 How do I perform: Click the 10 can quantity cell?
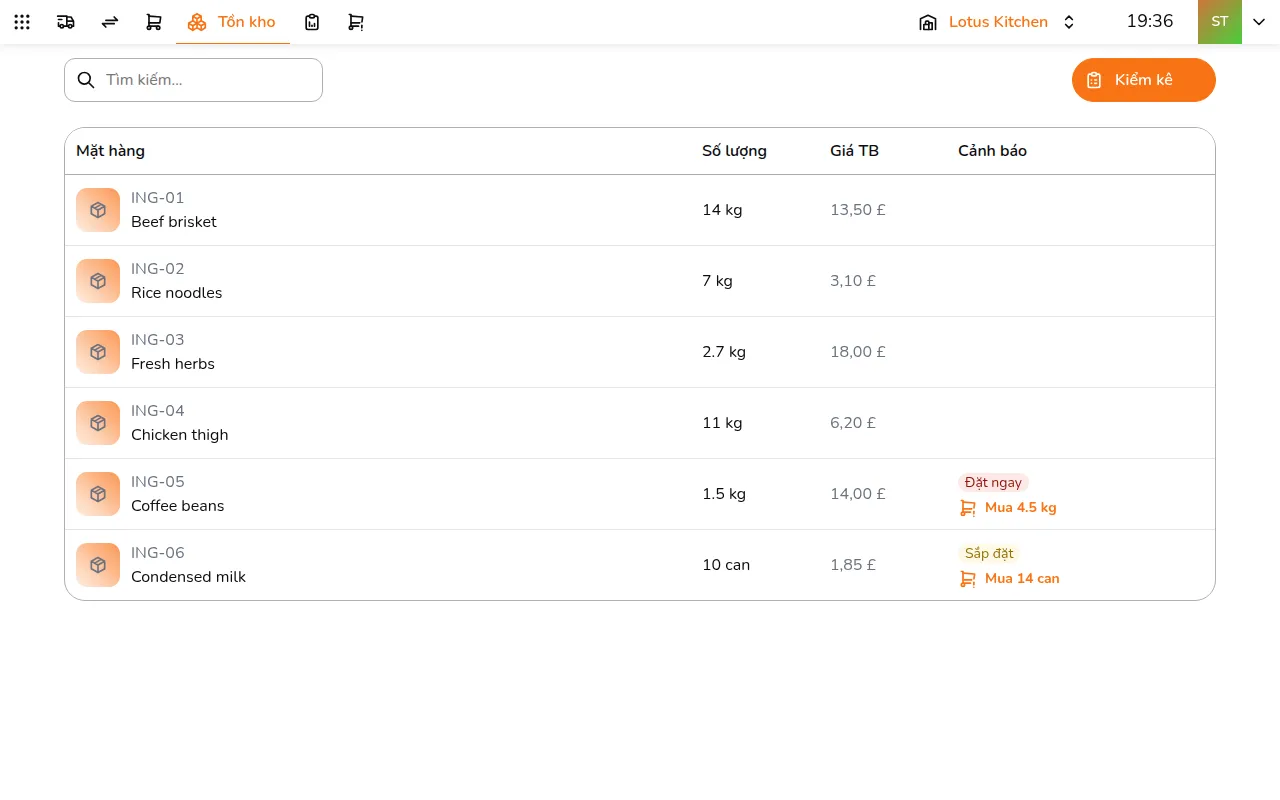pyautogui.click(x=726, y=565)
